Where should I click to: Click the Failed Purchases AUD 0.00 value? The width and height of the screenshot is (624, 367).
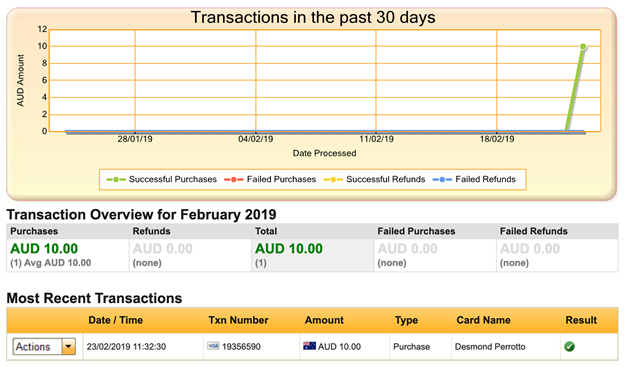click(x=407, y=249)
